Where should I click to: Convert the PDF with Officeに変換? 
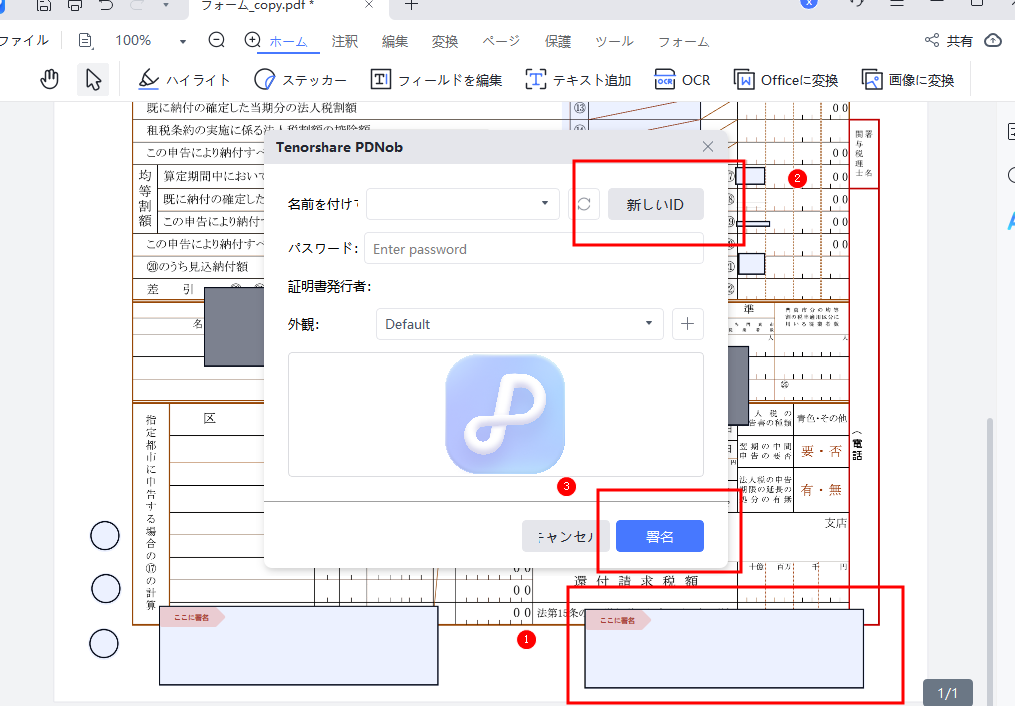786,79
